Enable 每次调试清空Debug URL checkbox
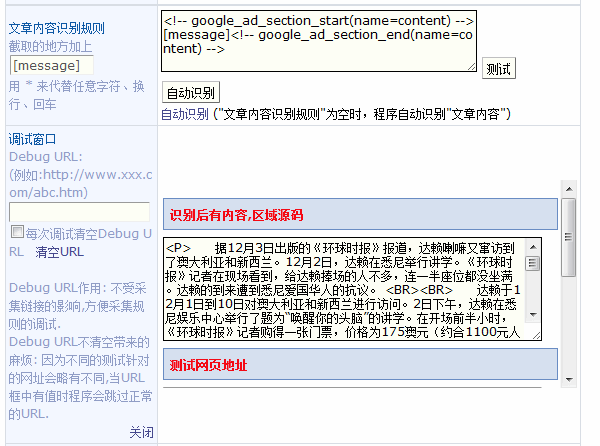The image size is (600, 446). click(16, 233)
